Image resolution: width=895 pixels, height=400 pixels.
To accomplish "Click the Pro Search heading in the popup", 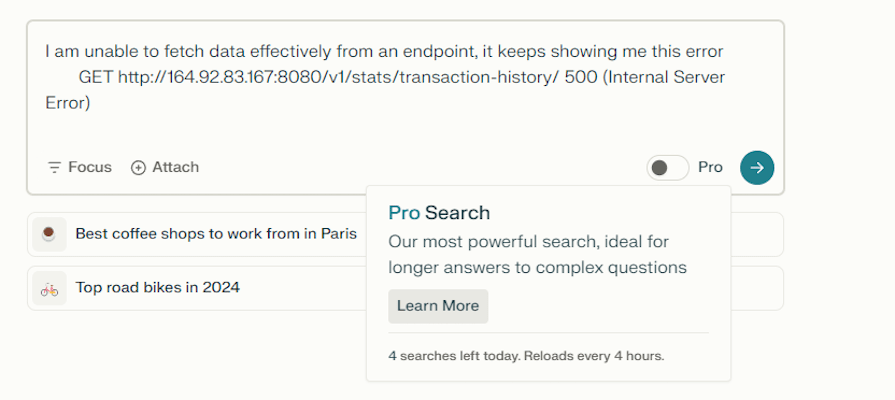I will click(439, 213).
